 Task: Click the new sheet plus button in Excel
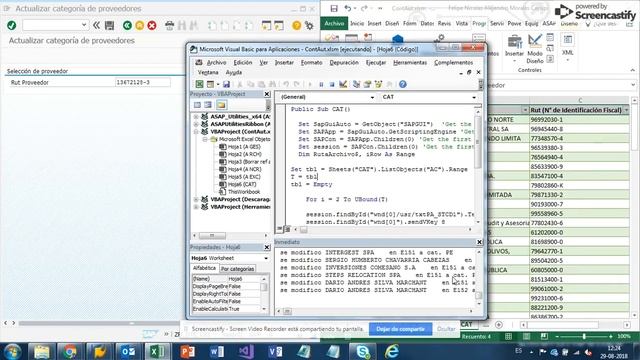(x=499, y=325)
